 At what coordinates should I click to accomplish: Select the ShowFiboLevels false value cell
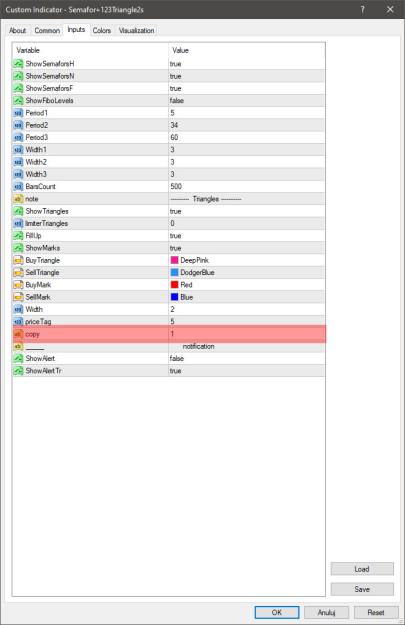click(x=247, y=100)
